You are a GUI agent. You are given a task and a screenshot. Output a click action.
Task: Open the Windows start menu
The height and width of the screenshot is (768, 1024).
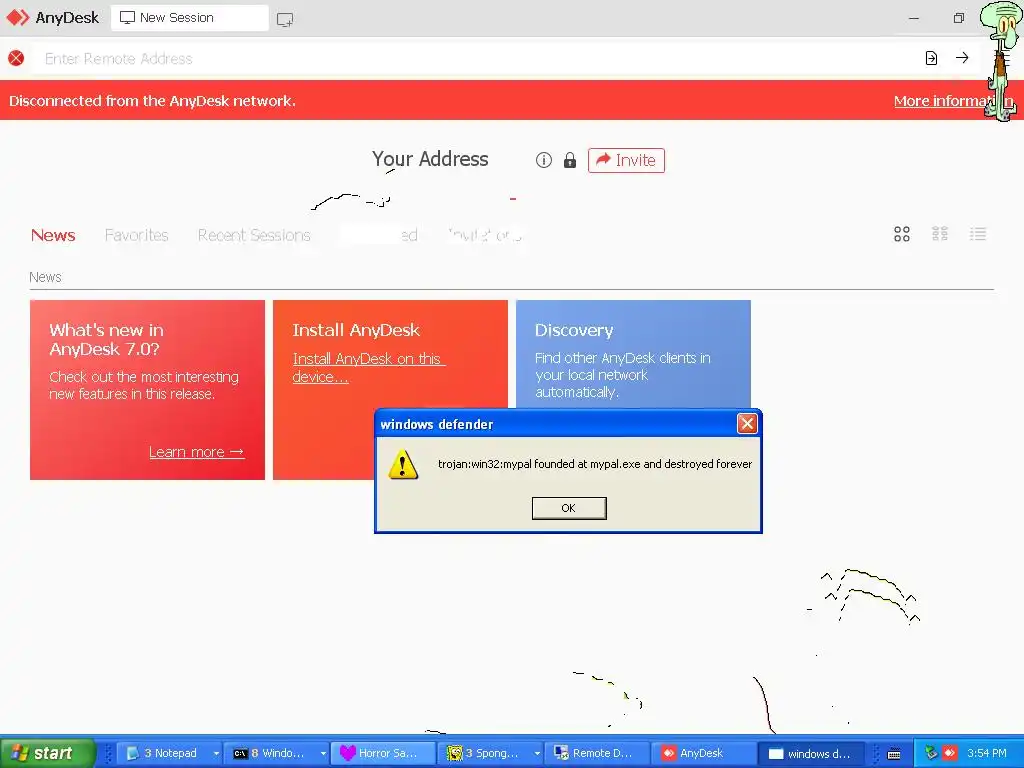click(47, 753)
